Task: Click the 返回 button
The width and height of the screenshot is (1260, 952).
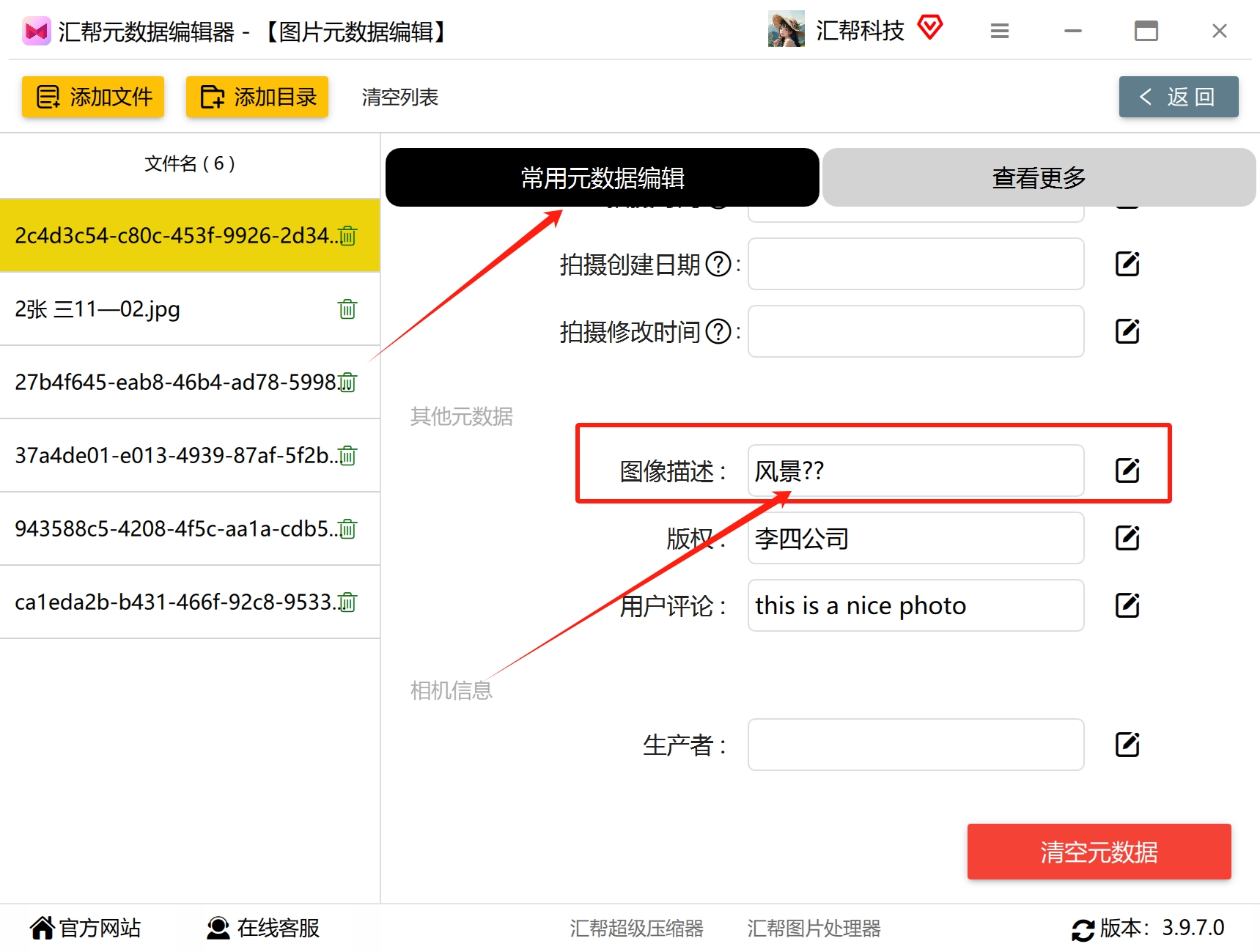Action: pos(1178,96)
